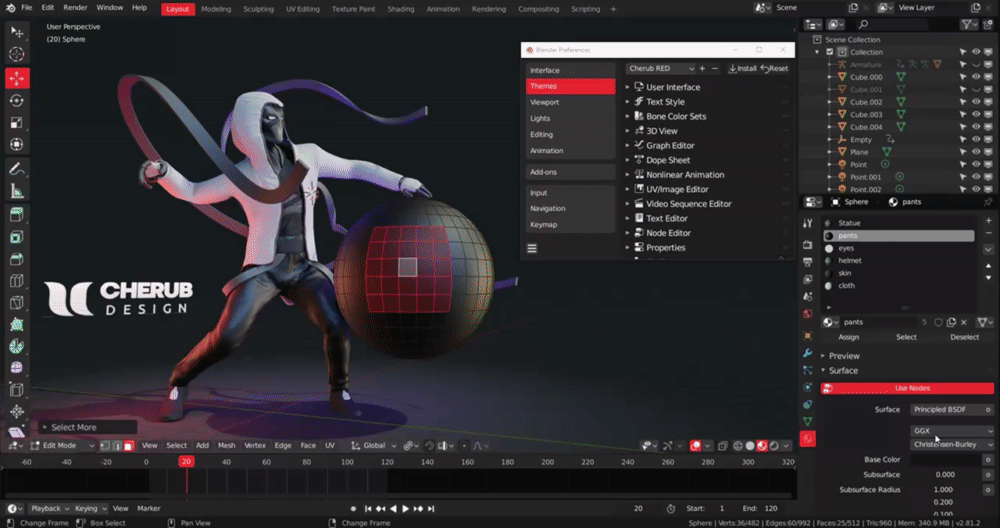The width and height of the screenshot is (1000, 528).
Task: Jump to the timeline end frame
Action: pyautogui.click(x=431, y=509)
